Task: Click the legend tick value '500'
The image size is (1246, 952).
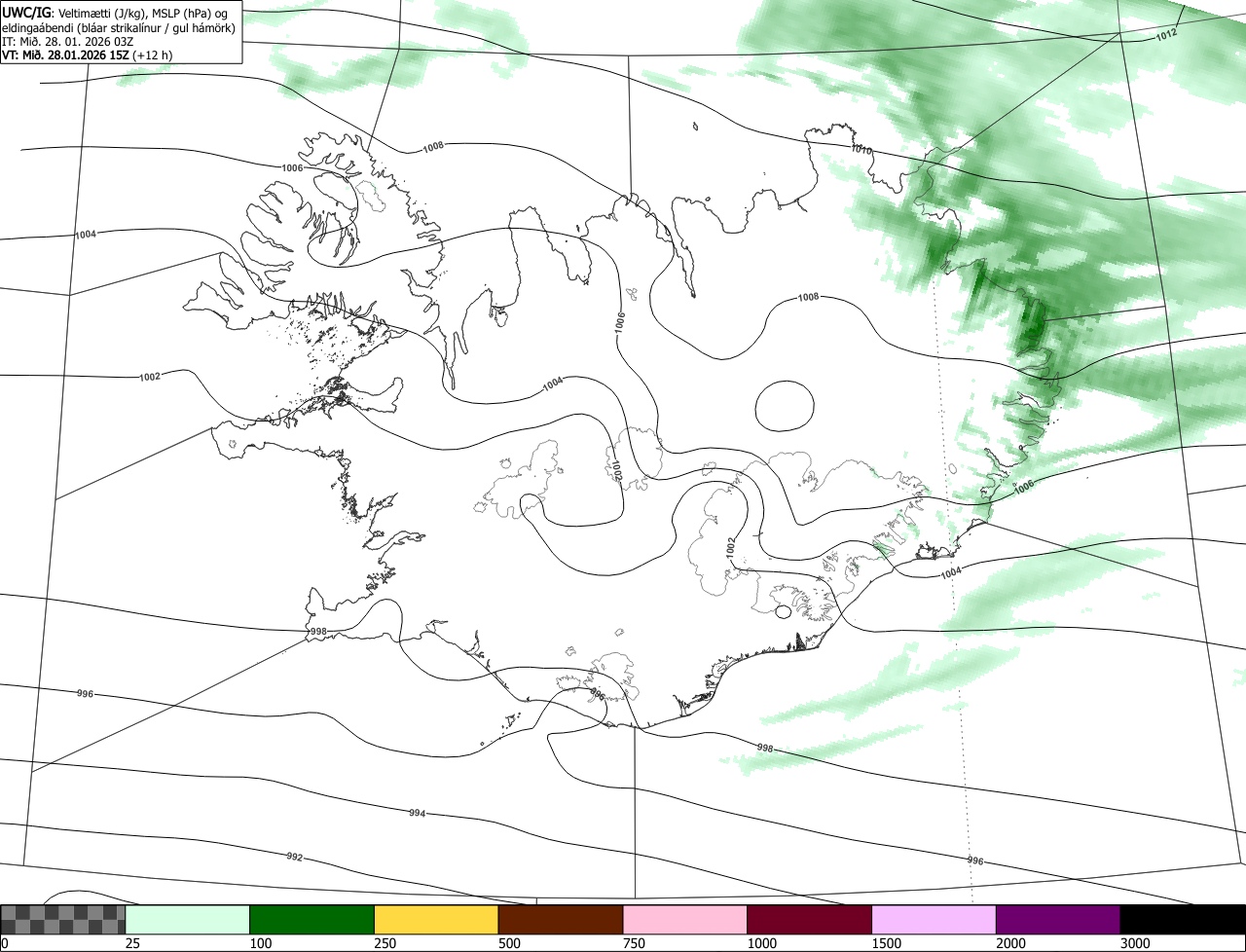Action: tap(510, 943)
